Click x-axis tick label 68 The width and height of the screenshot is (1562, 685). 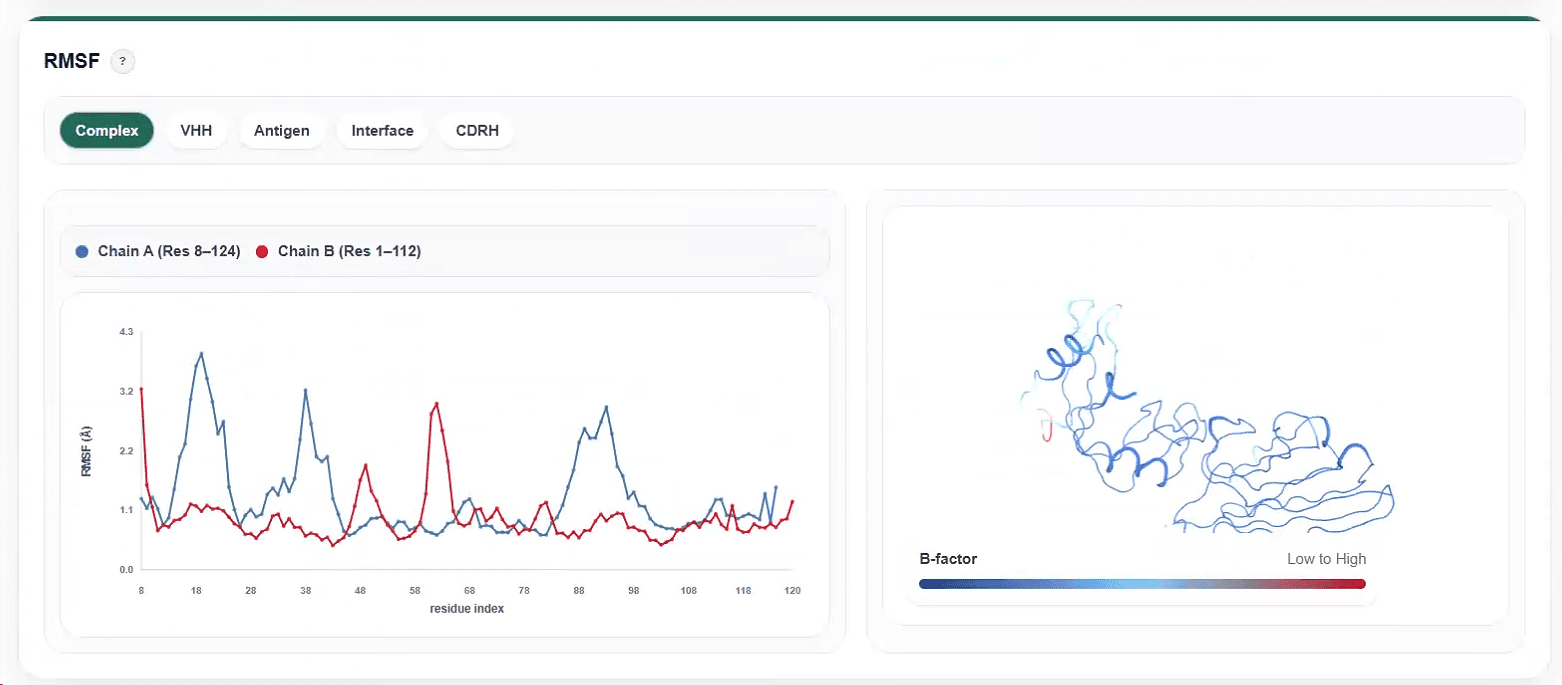click(x=469, y=590)
